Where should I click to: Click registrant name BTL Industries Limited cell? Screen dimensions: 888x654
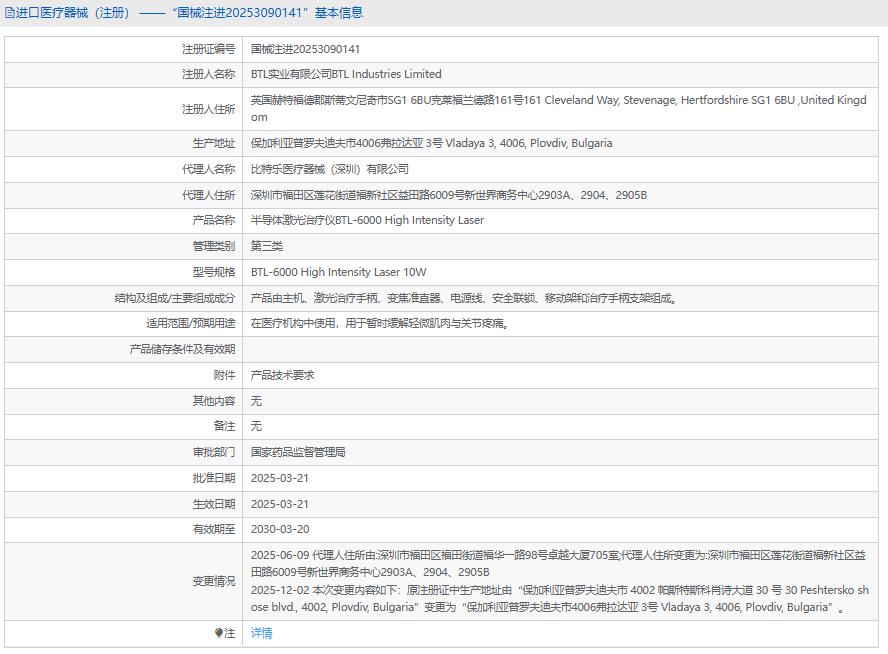pyautogui.click(x=346, y=74)
